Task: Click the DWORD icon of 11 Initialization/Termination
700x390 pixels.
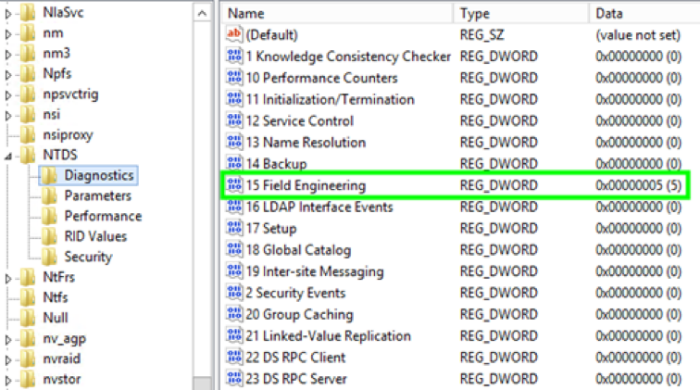Action: (234, 99)
